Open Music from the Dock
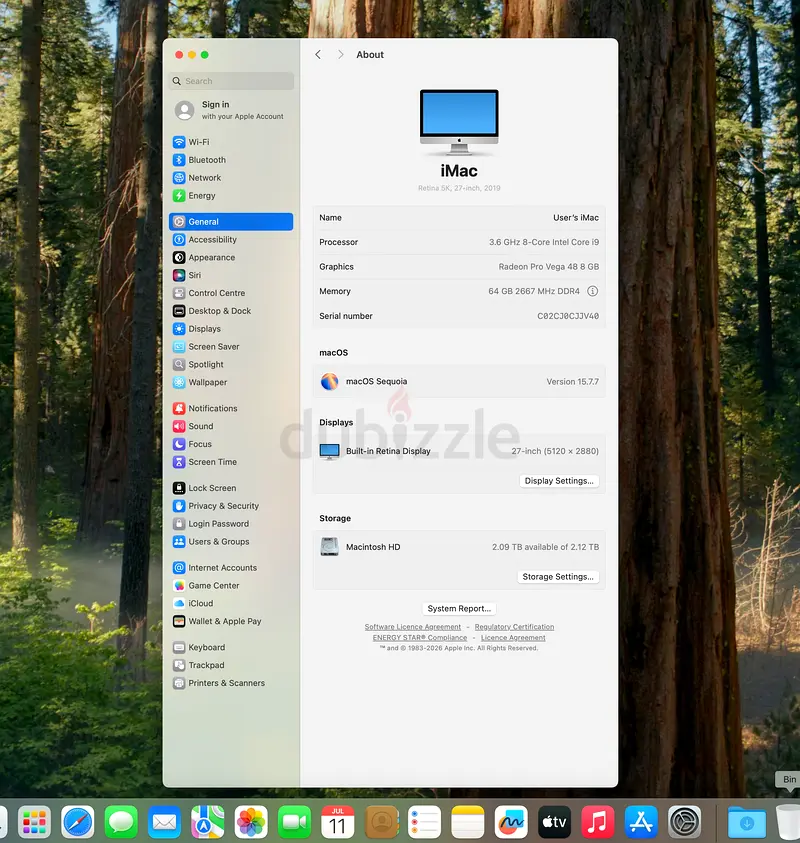 pos(597,821)
